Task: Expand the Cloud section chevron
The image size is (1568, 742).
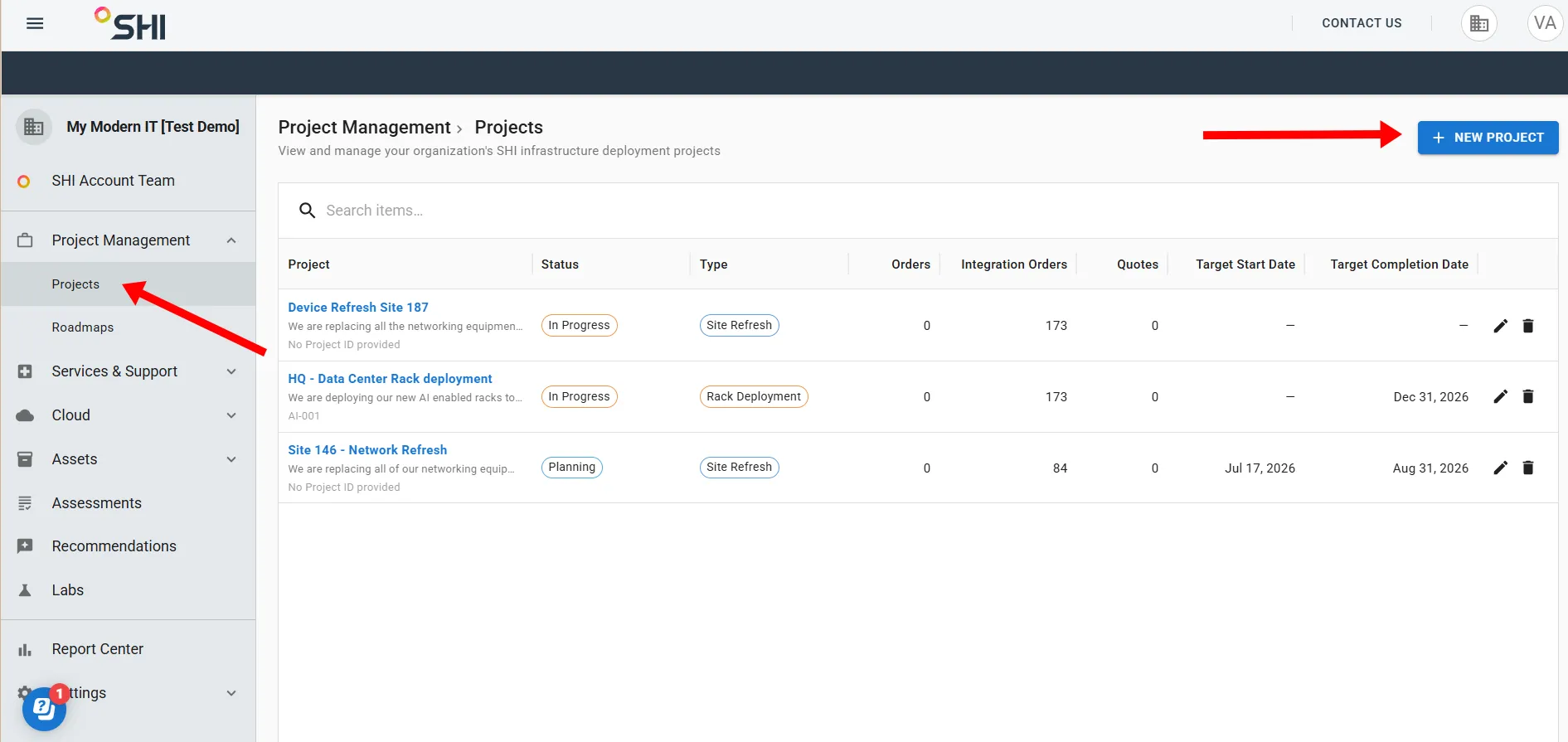Action: (x=231, y=415)
